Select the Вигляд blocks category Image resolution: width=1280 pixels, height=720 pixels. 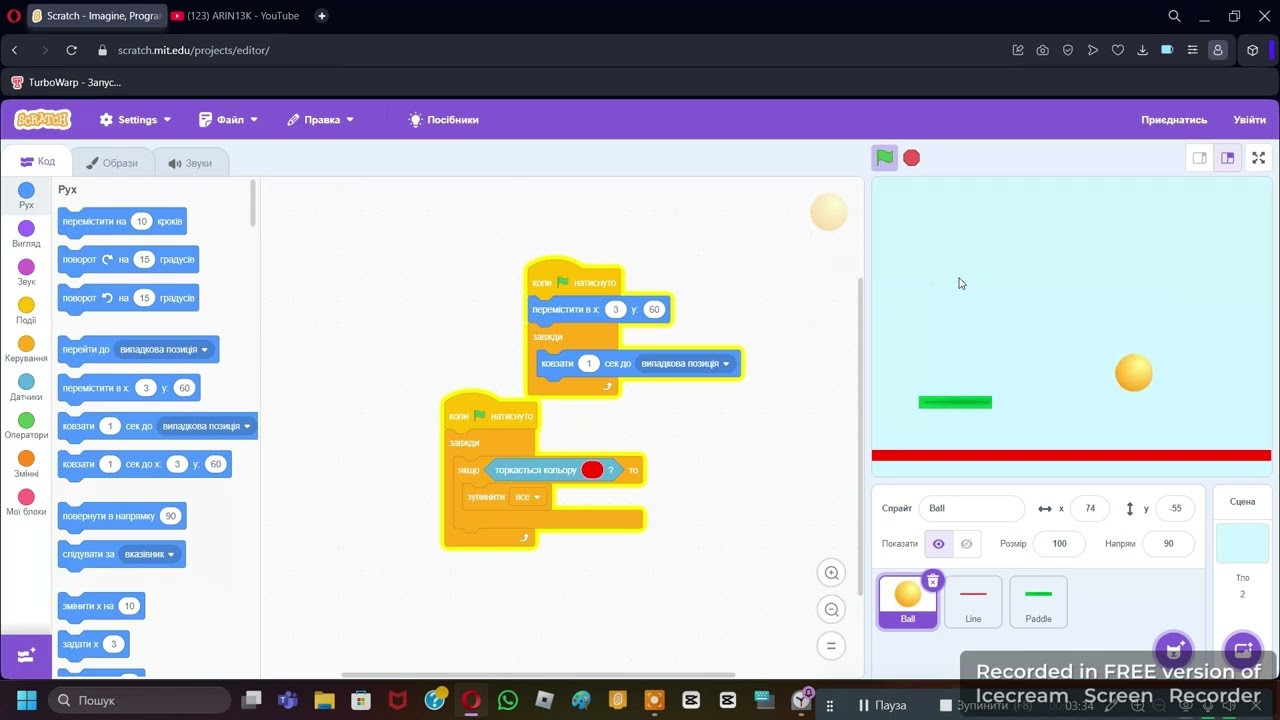pos(26,235)
